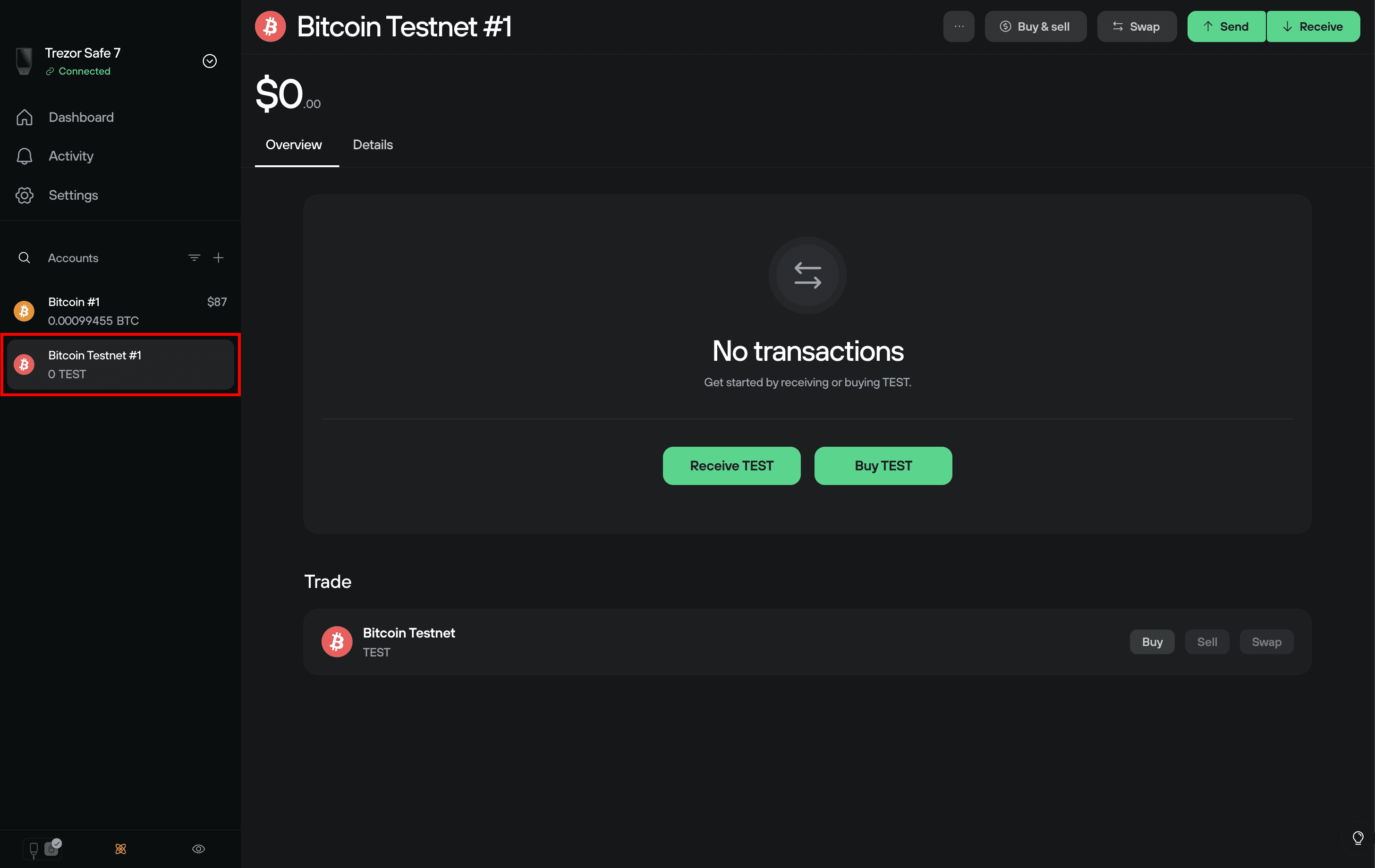Open the Dashboard from sidebar
Viewport: 1375px width, 868px height.
81,117
